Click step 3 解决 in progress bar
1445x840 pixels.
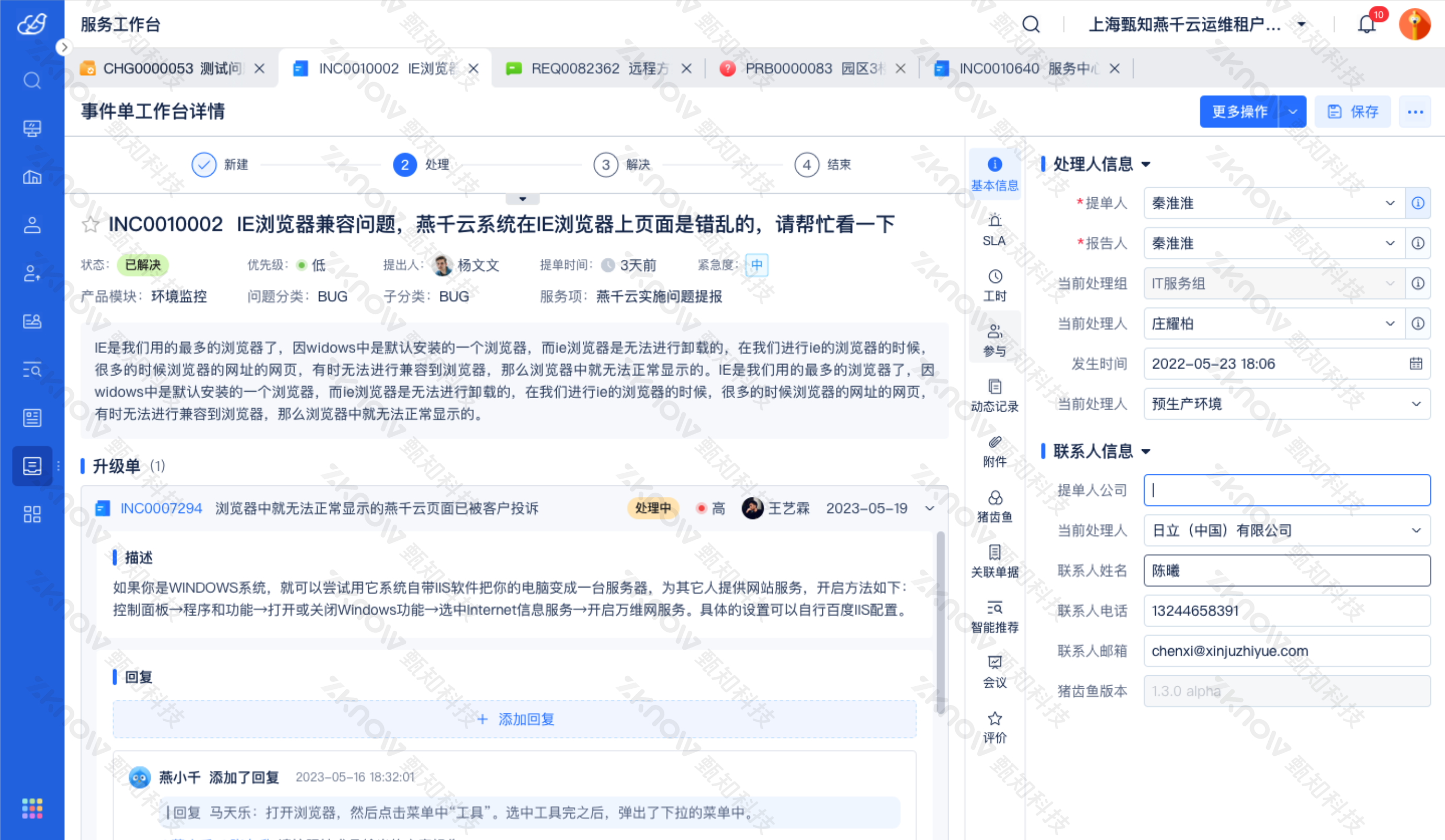[x=623, y=165]
